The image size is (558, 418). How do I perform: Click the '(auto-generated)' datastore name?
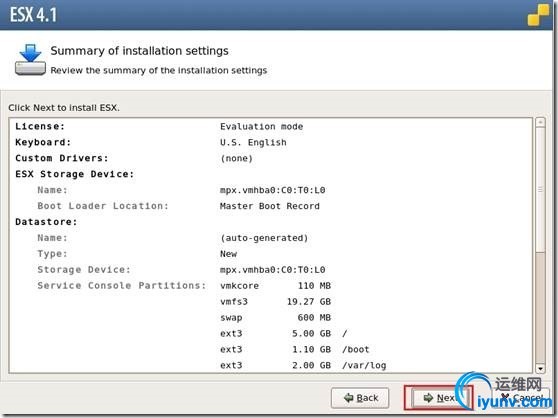264,238
